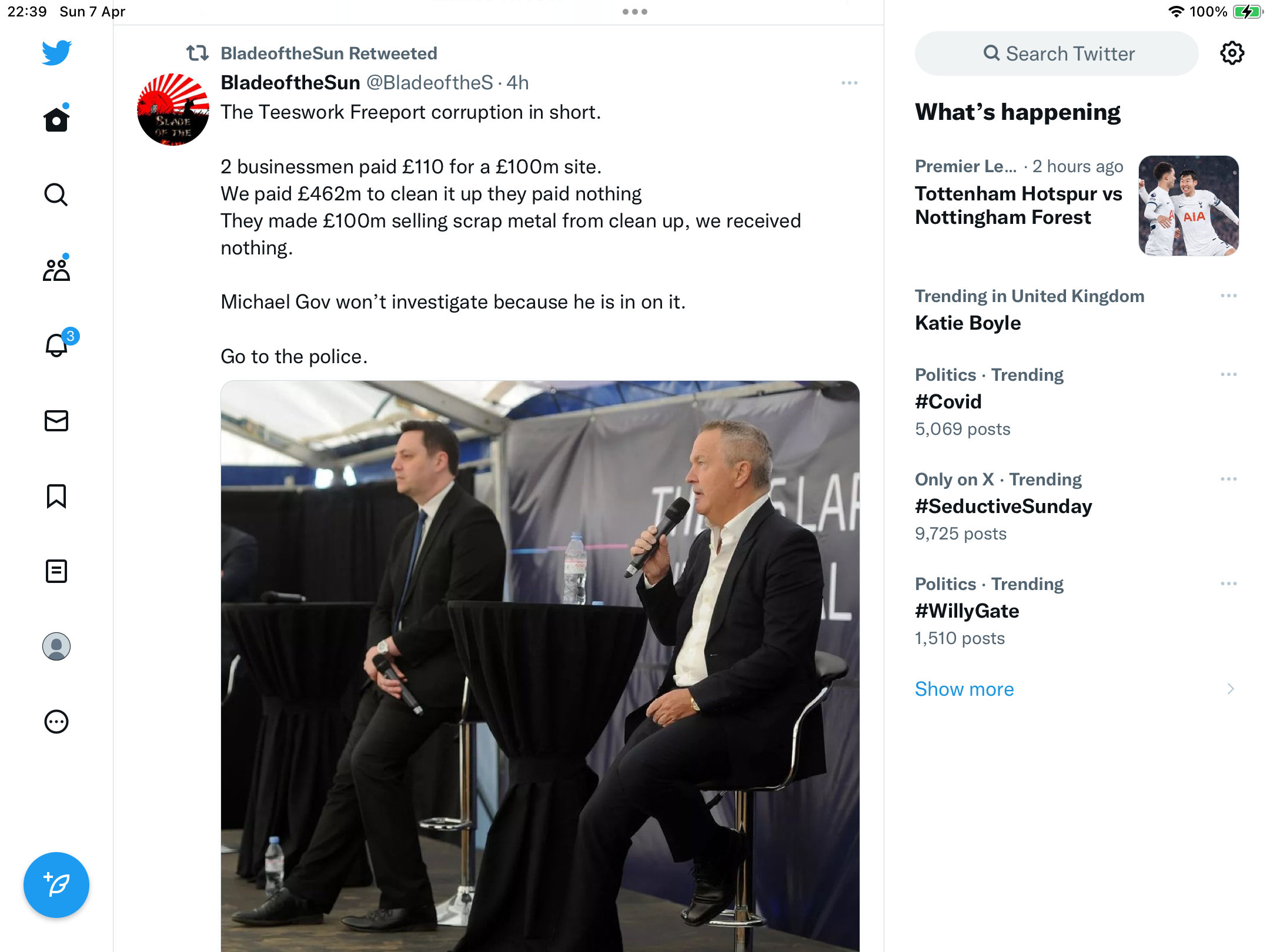Open tweet options three-dot menu
This screenshot has height=952, width=1270.
(850, 83)
